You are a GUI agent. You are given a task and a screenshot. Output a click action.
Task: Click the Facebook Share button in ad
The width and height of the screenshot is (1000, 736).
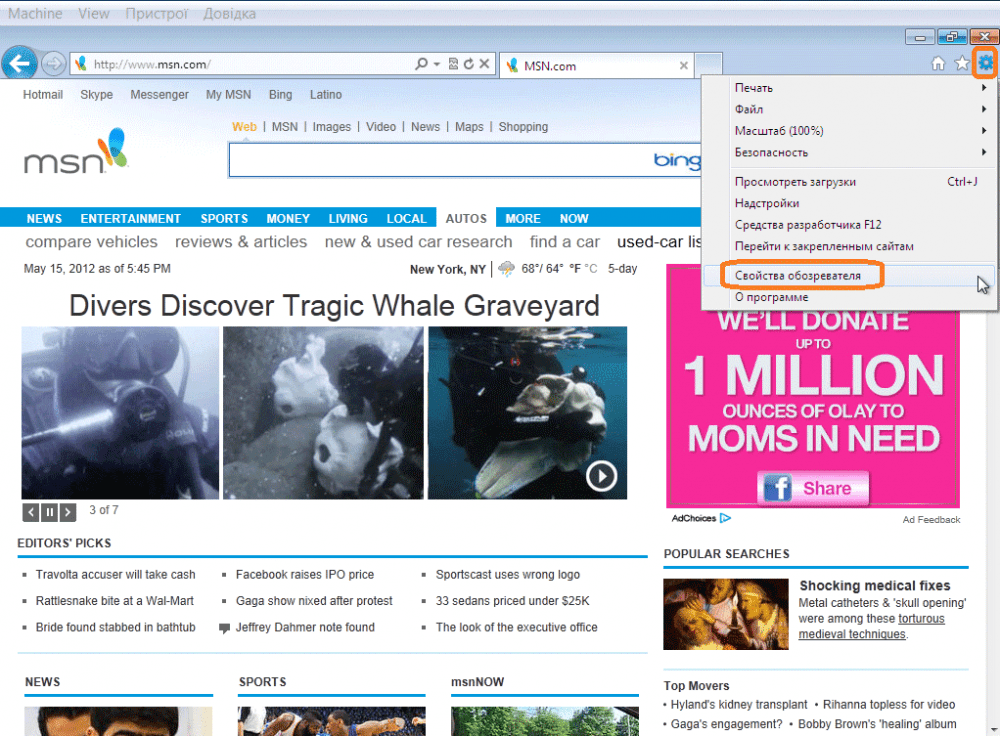pos(813,488)
